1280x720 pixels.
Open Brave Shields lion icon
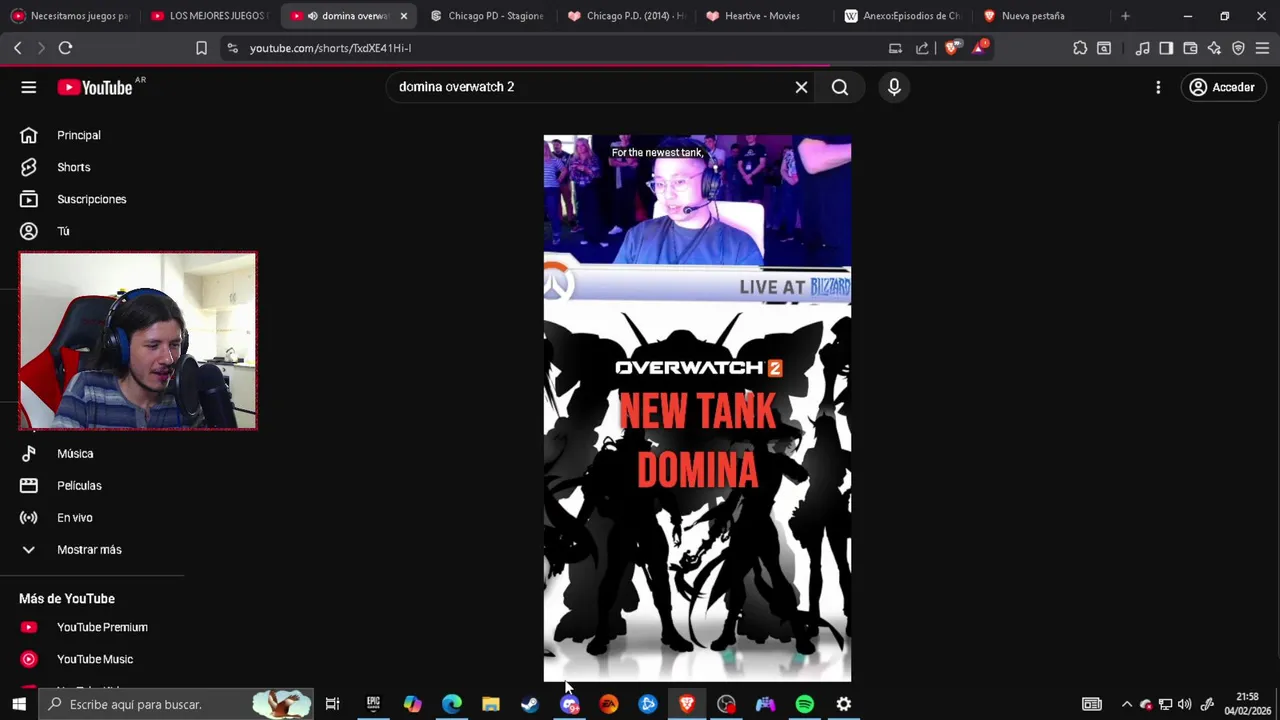coord(951,48)
